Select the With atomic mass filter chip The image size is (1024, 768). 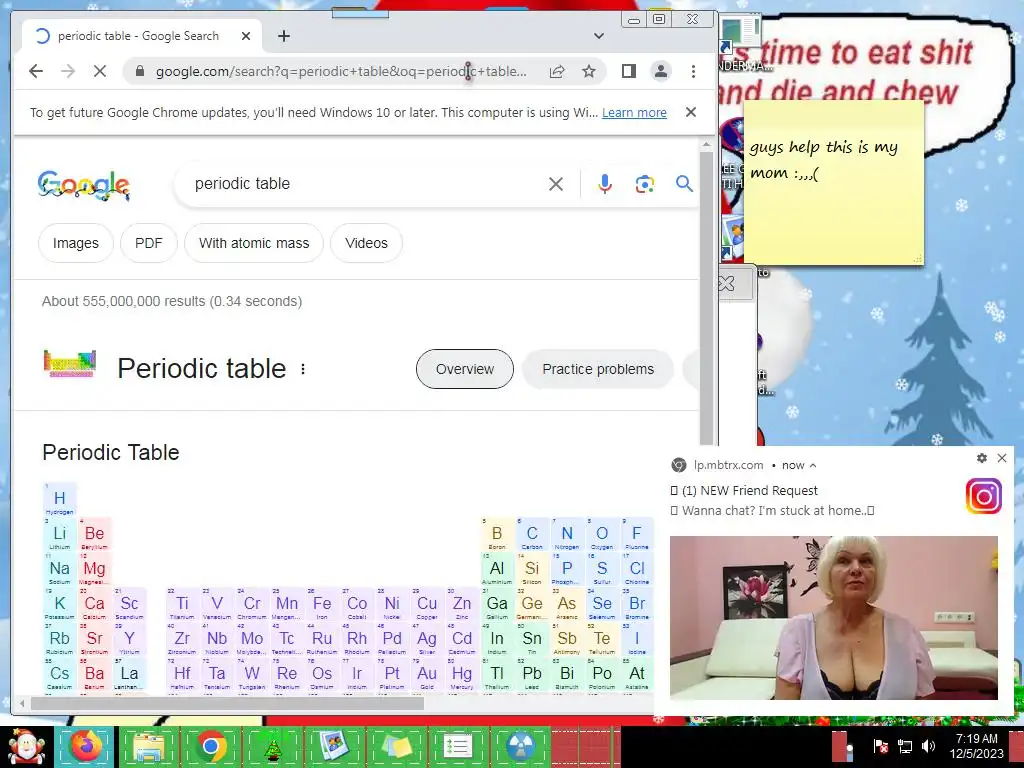tap(254, 243)
